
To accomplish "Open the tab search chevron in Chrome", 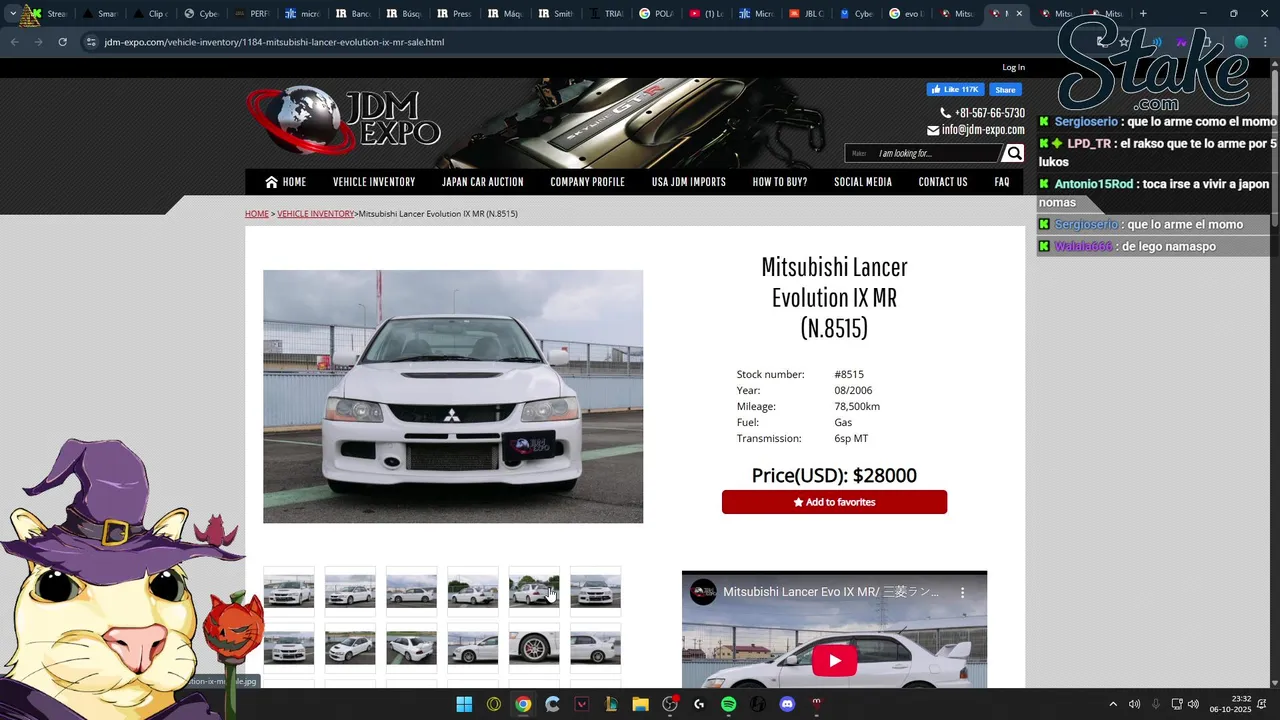I will 12,14.
